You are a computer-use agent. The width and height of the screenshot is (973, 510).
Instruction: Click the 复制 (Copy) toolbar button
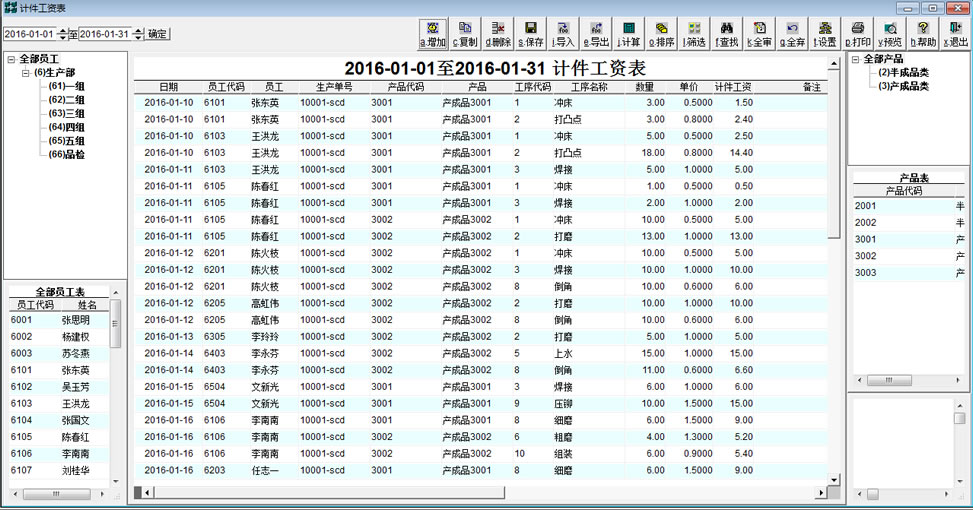point(465,34)
